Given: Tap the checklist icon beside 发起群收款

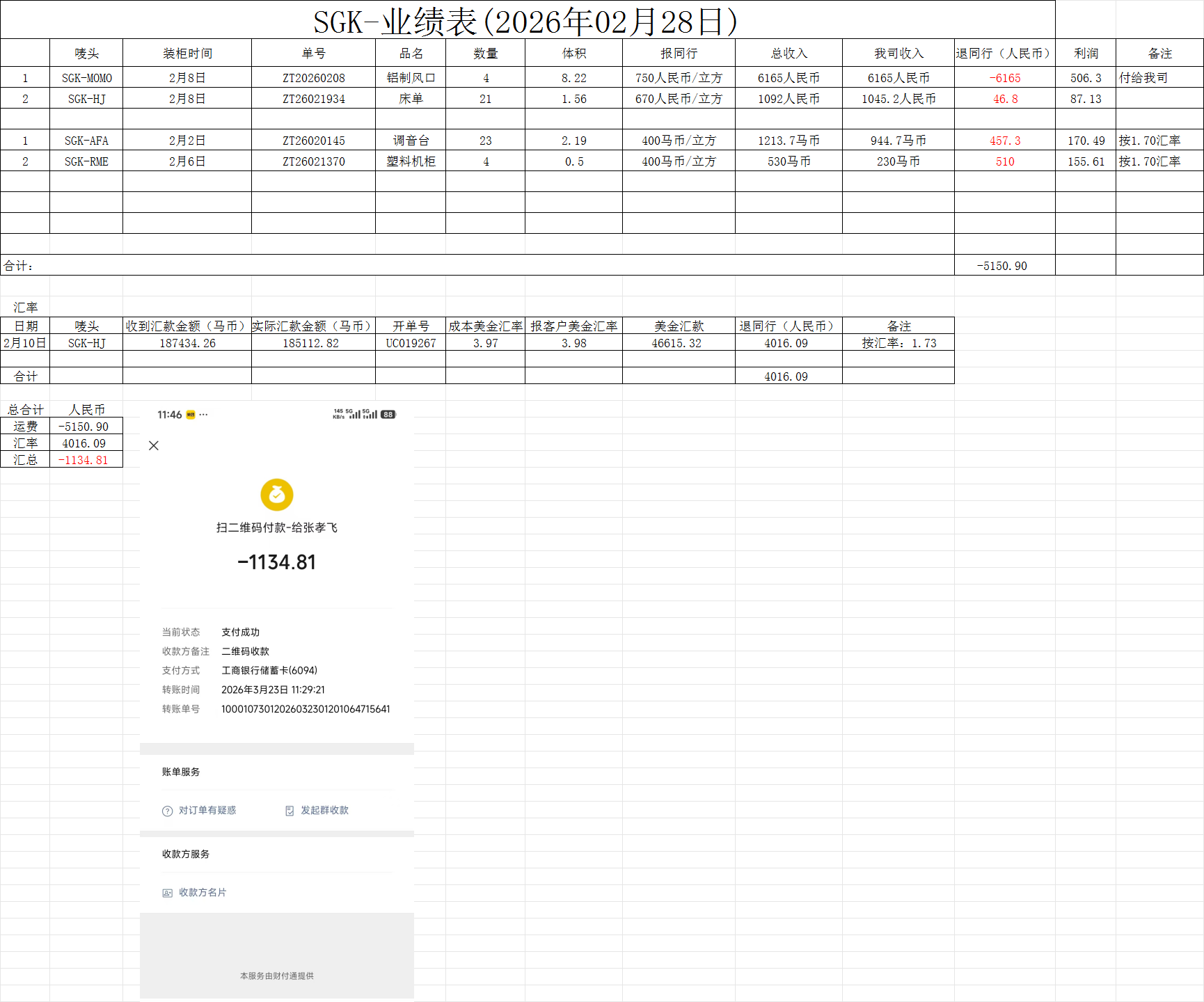Looking at the screenshot, I should click(290, 811).
